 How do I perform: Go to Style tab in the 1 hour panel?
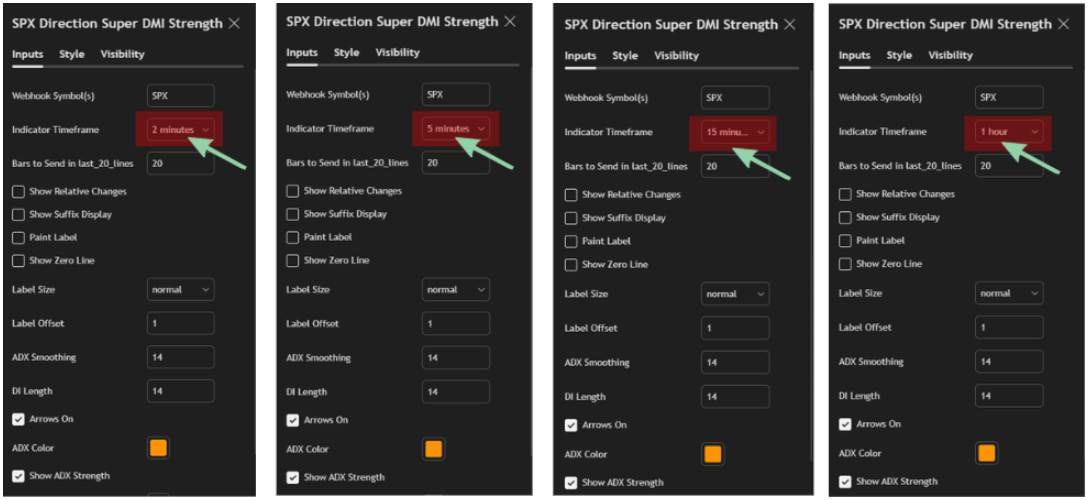tap(899, 55)
